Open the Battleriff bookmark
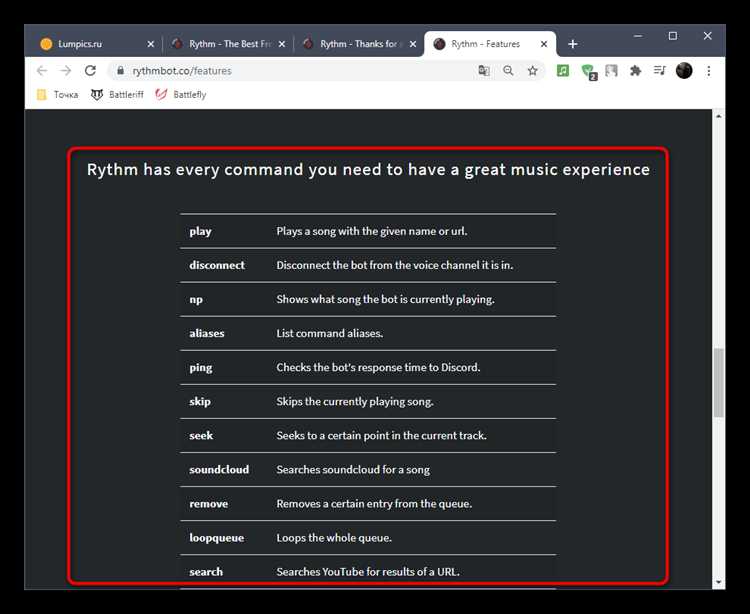 click(117, 95)
